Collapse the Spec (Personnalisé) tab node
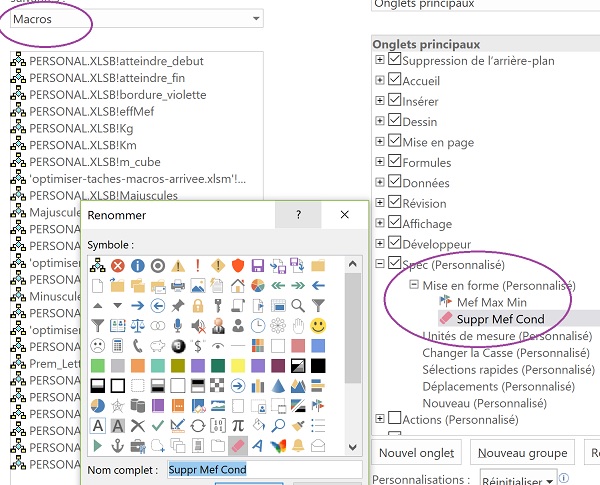The height and width of the screenshot is (485, 600). pos(380,263)
